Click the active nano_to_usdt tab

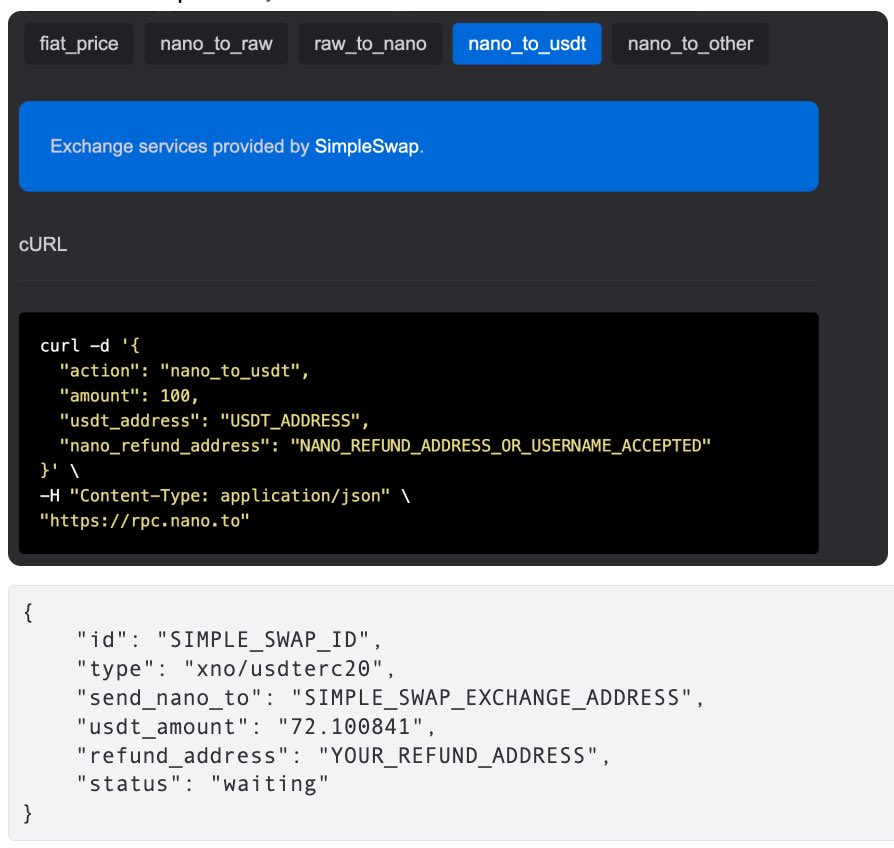(527, 44)
